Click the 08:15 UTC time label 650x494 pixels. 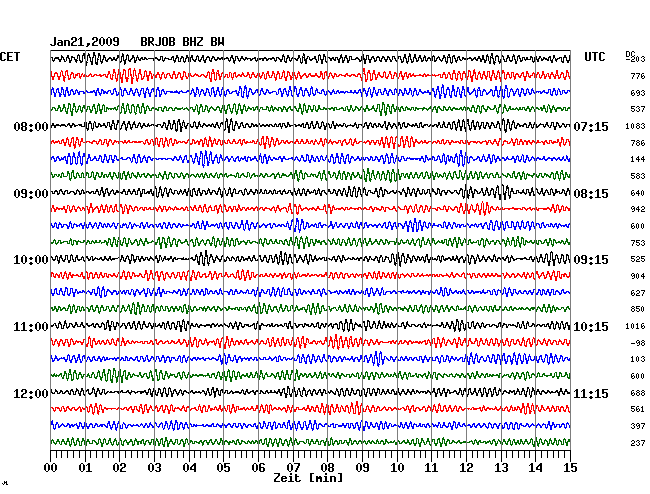coord(591,194)
